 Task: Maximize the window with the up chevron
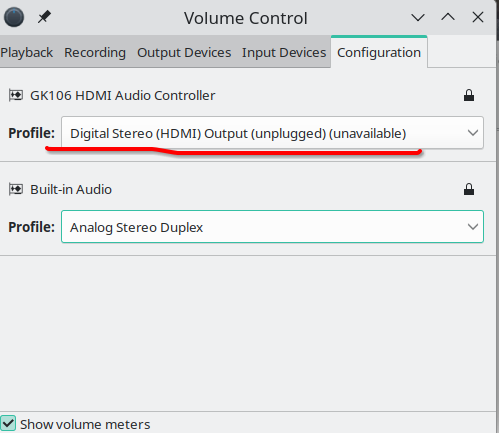pos(448,17)
